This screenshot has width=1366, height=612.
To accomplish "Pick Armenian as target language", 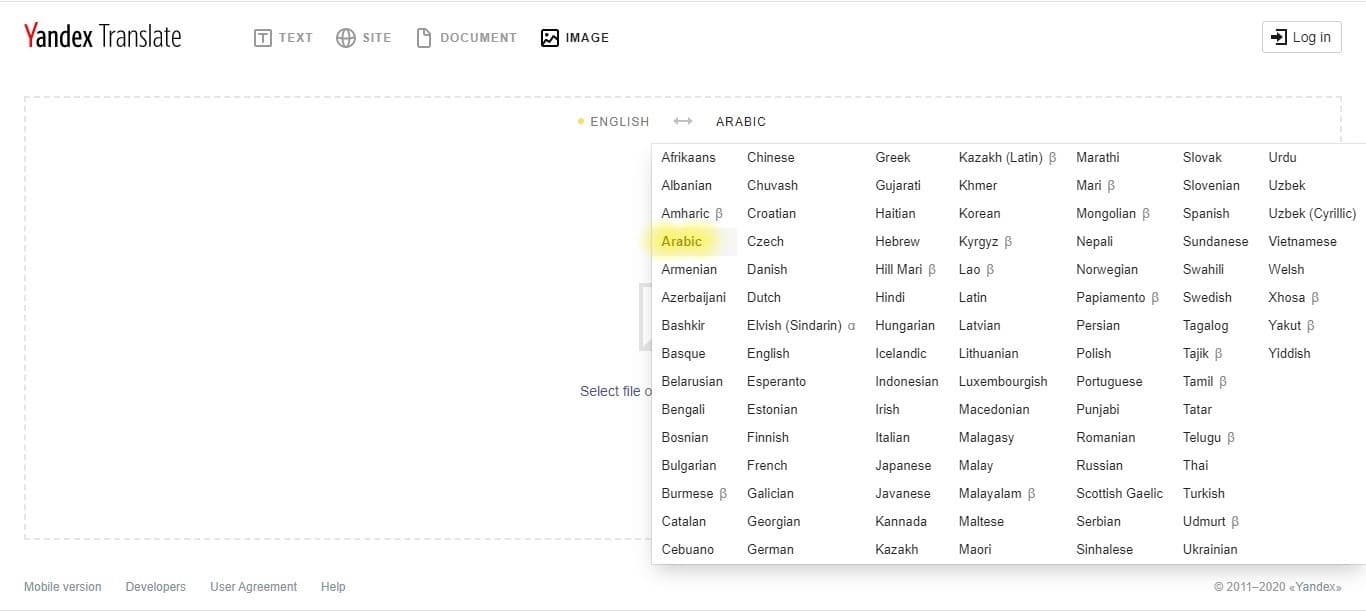I will 689,269.
